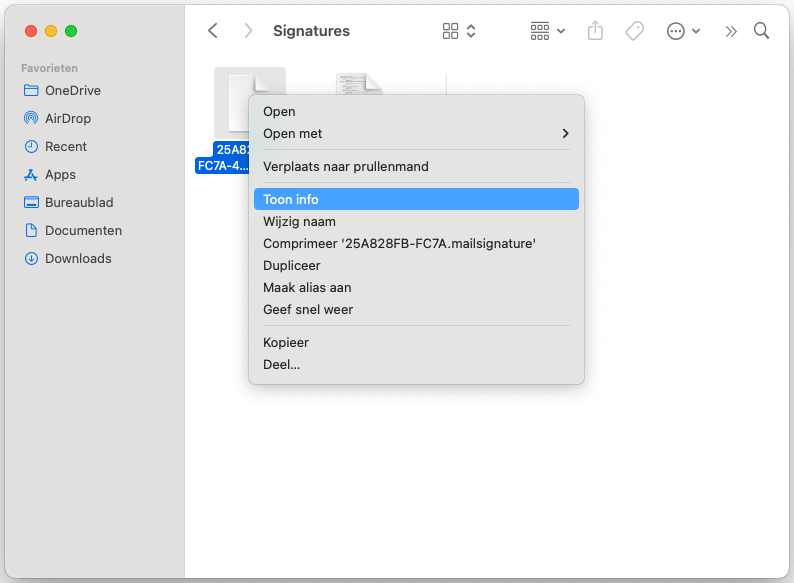
Task: Expand the more actions ellipsis menu
Action: tap(683, 31)
